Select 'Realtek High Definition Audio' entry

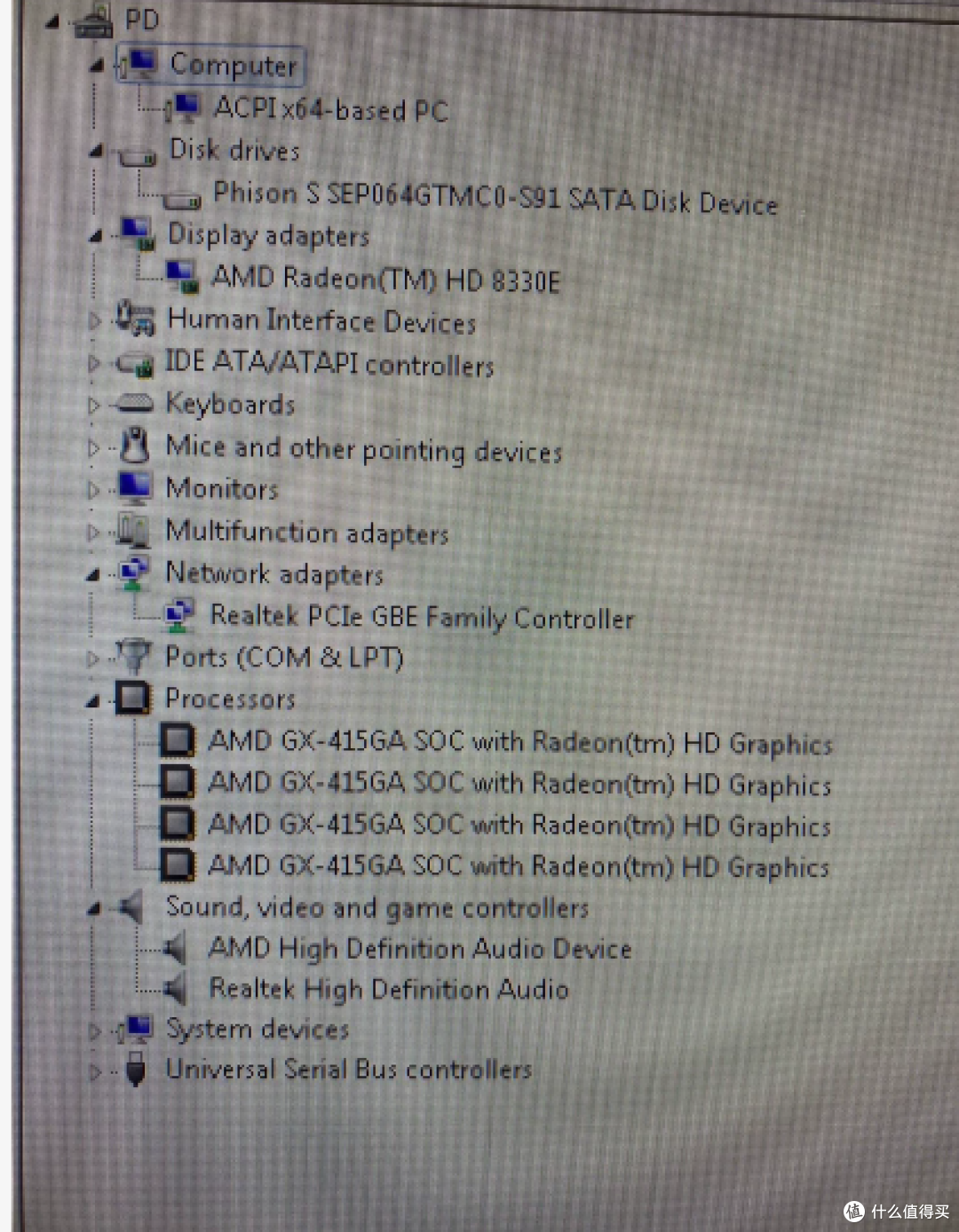point(388,989)
